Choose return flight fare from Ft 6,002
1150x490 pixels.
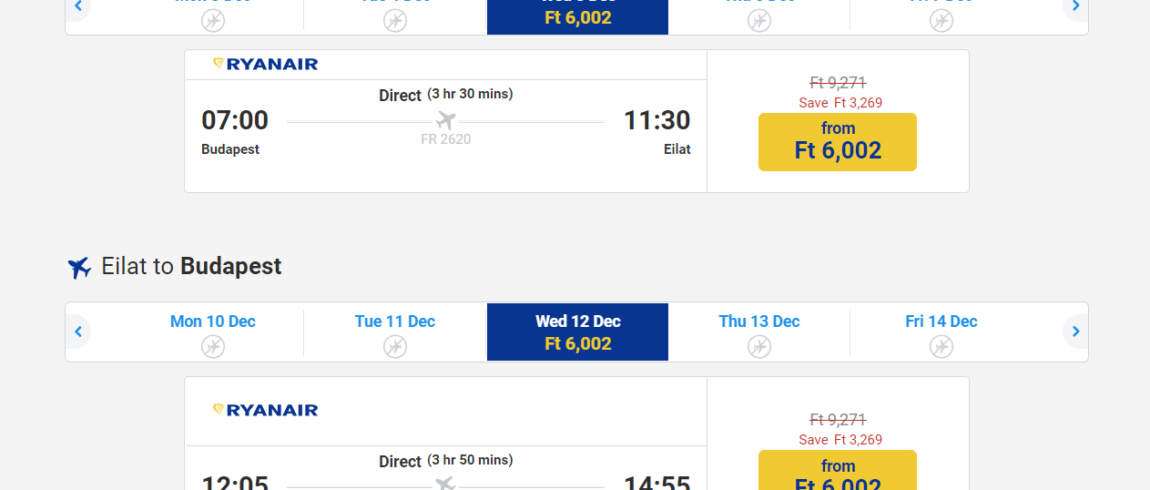838,470
